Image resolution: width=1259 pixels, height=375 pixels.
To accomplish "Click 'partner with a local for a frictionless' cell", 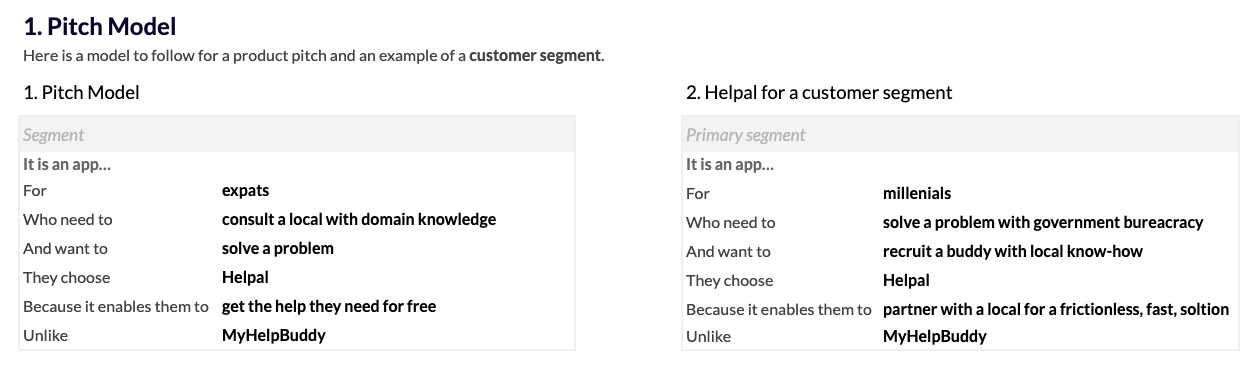I will tap(1056, 309).
